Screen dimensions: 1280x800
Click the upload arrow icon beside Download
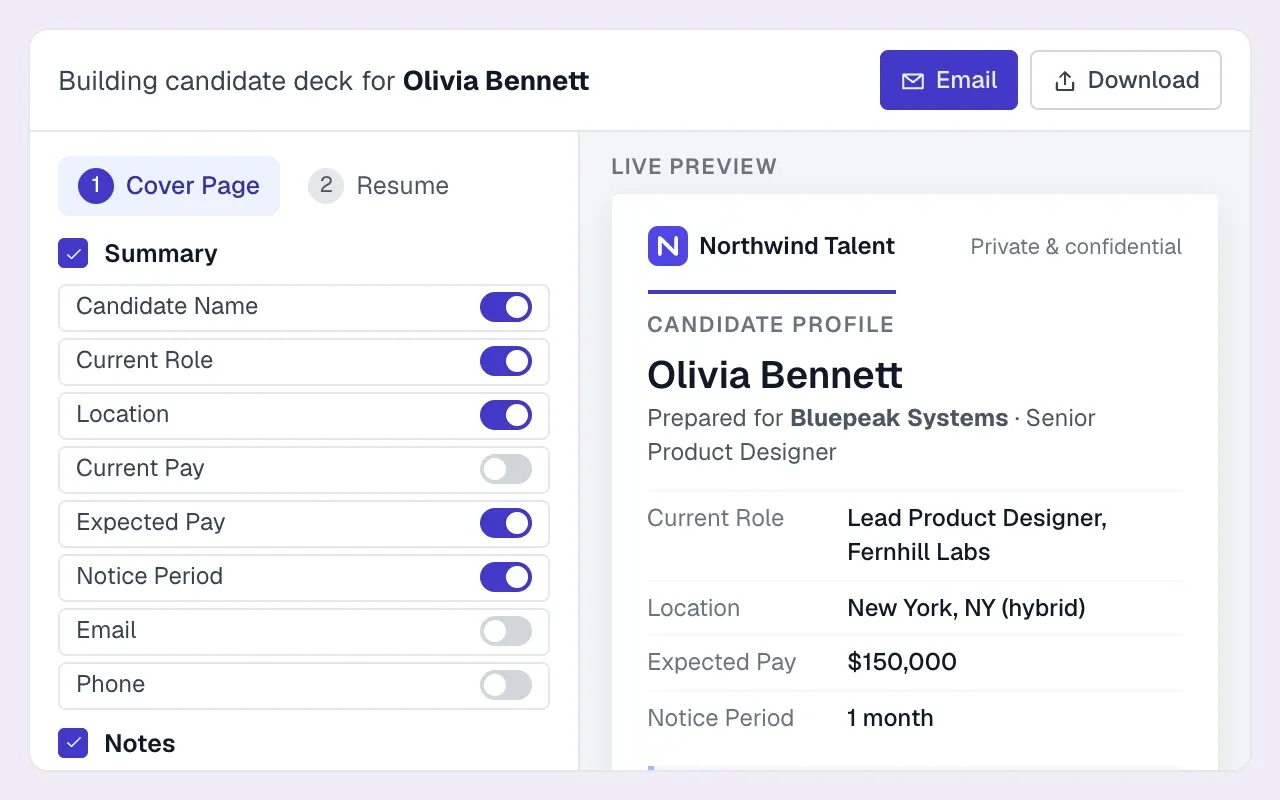(1065, 81)
